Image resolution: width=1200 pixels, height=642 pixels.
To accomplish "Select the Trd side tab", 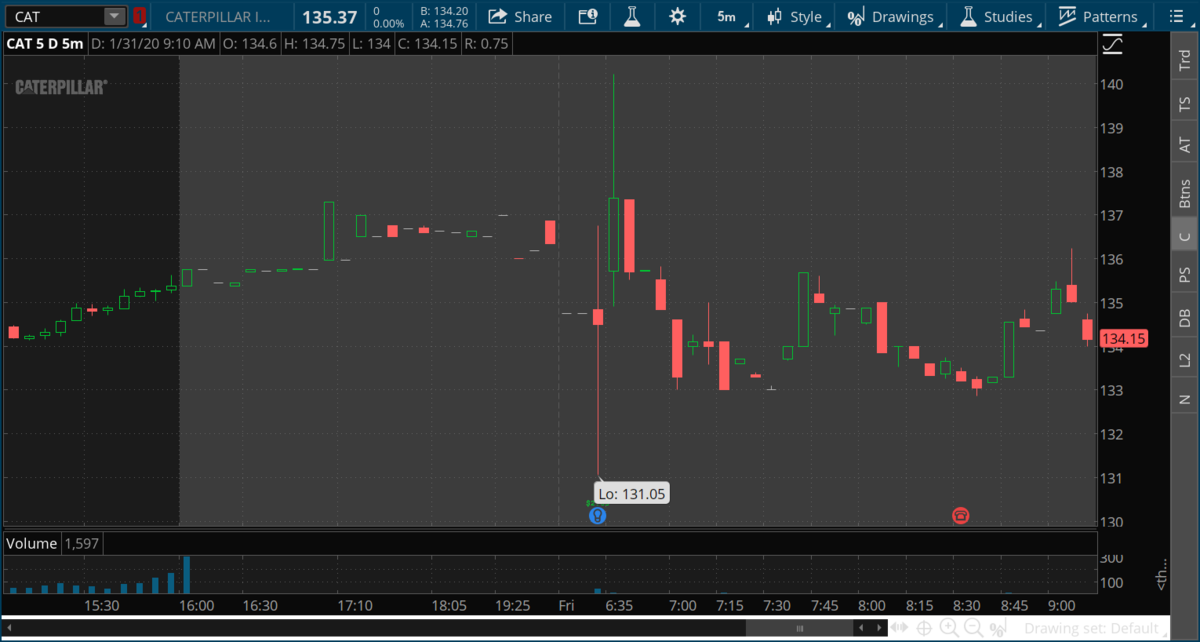I will (1184, 61).
